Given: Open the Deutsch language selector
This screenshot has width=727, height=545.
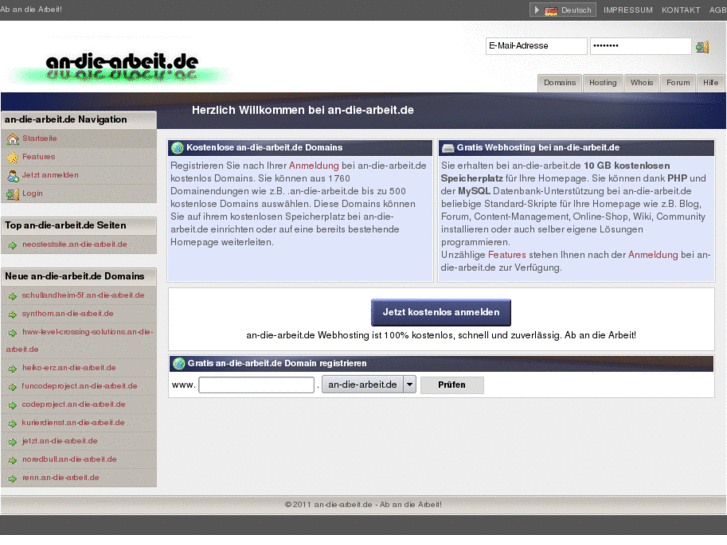Looking at the screenshot, I should point(562,10).
